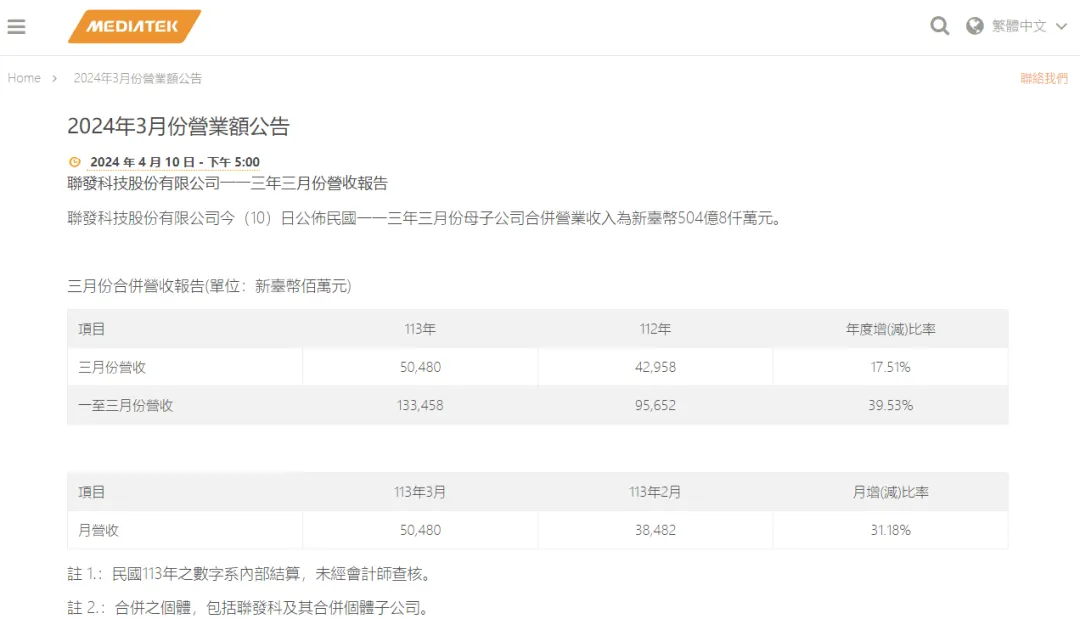Click the 95,652 cell
1080x619 pixels.
[655, 406]
